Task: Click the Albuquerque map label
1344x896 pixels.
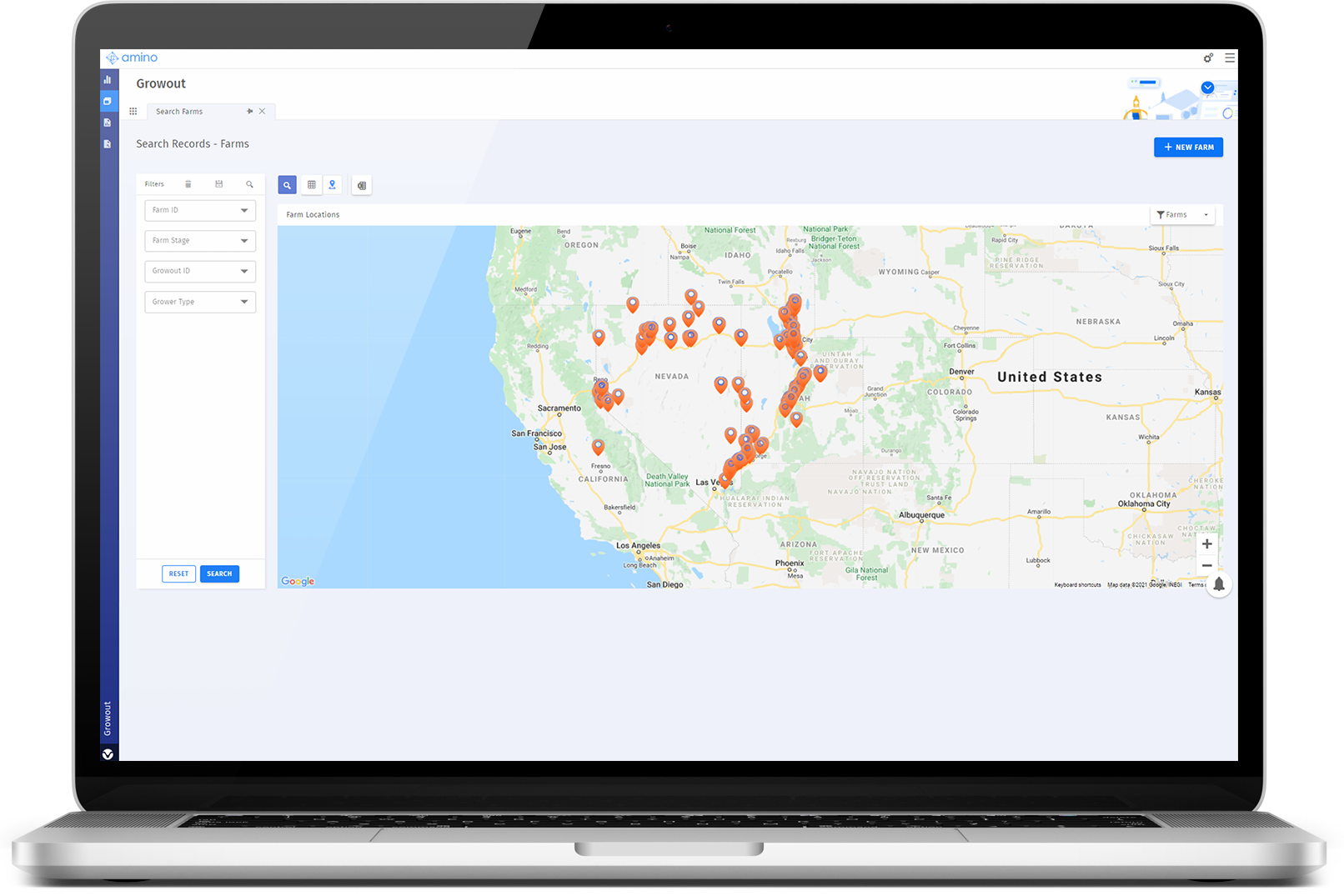Action: pyautogui.click(x=921, y=515)
